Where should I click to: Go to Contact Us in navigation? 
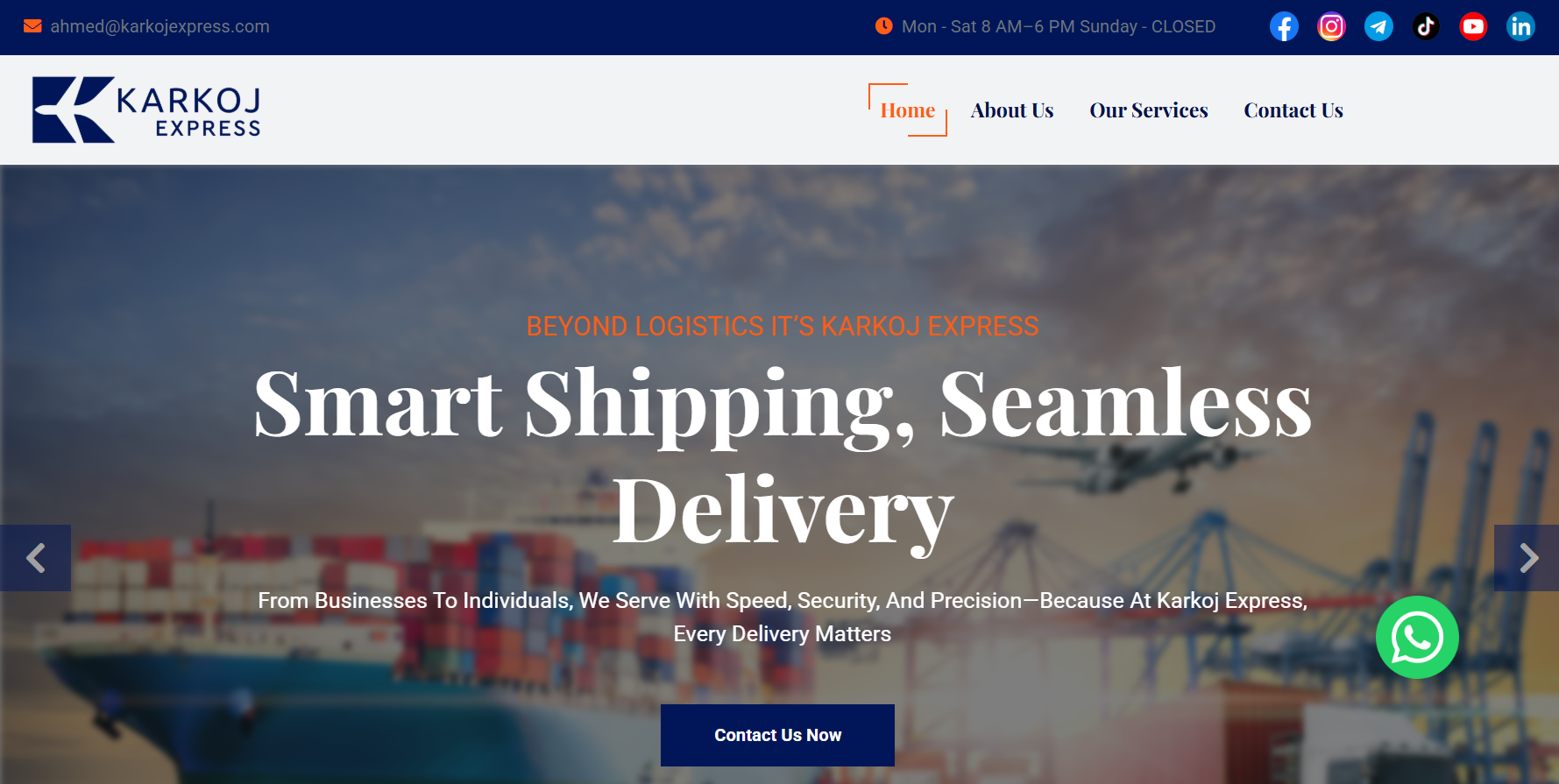(x=1293, y=110)
